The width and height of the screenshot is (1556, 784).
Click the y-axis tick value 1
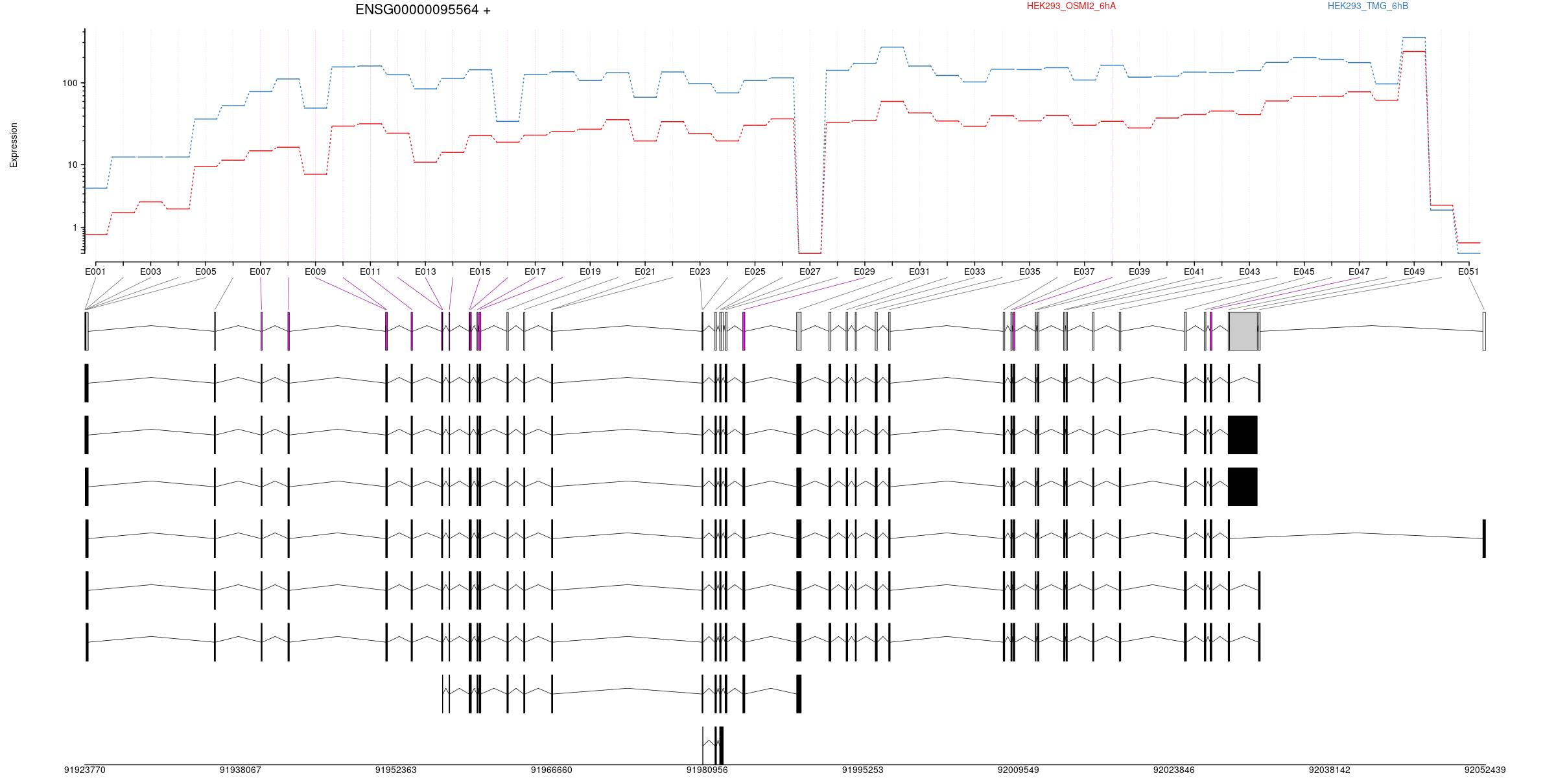(x=75, y=228)
